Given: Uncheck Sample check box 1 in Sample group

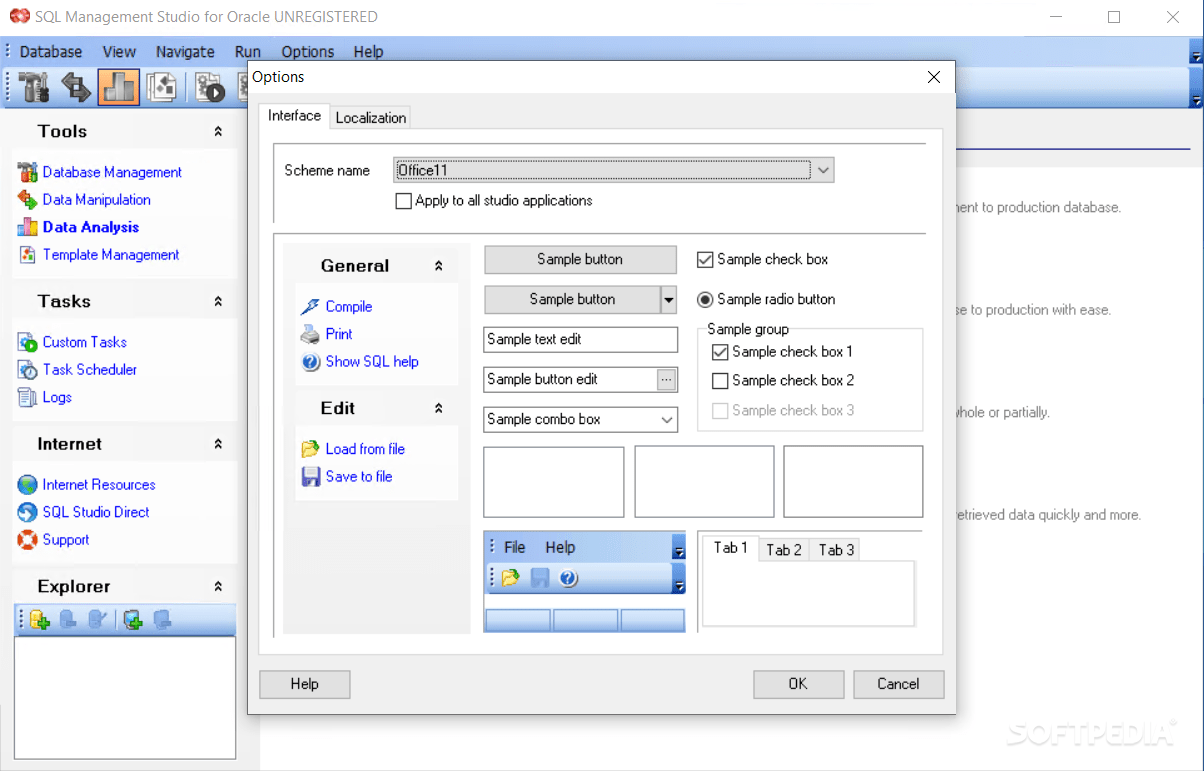Looking at the screenshot, I should pyautogui.click(x=720, y=351).
